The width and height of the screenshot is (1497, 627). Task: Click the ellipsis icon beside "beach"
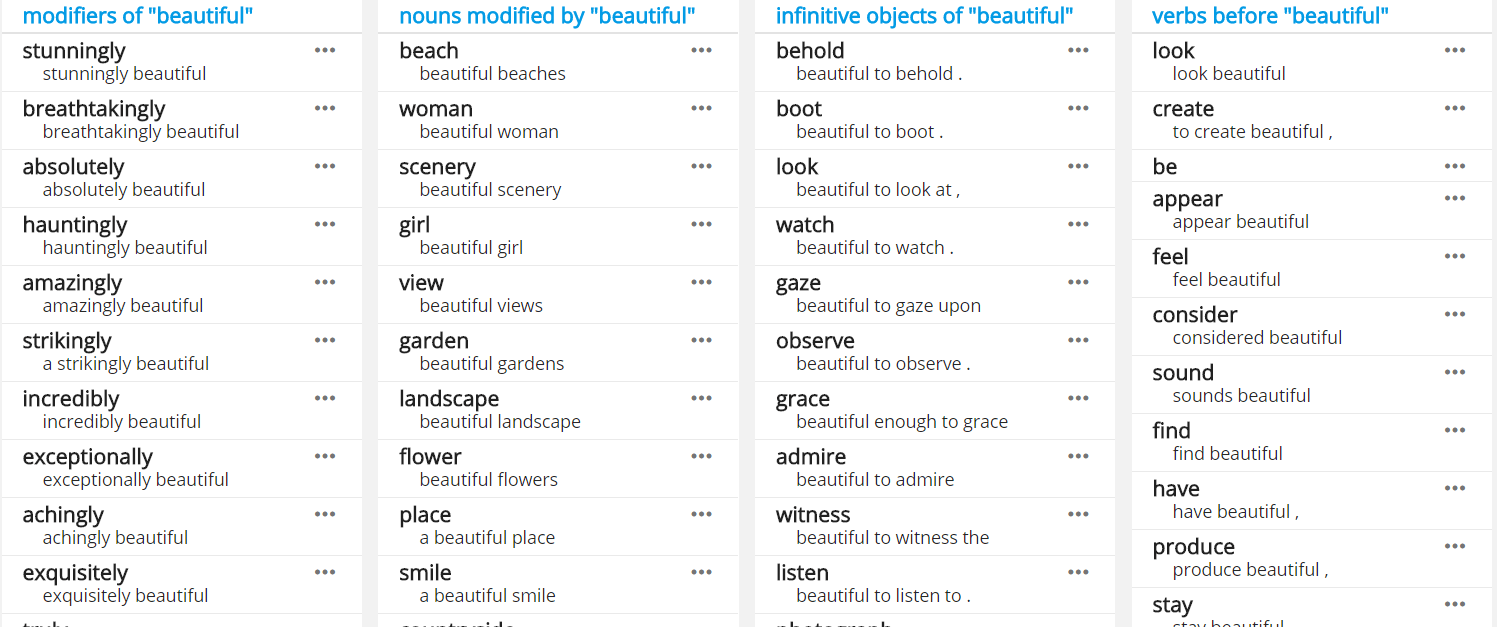pyautogui.click(x=701, y=49)
